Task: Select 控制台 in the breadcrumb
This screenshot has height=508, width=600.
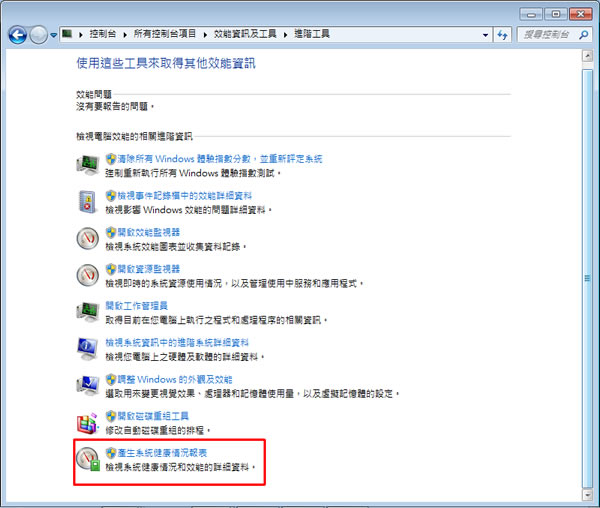Action: tap(103, 34)
